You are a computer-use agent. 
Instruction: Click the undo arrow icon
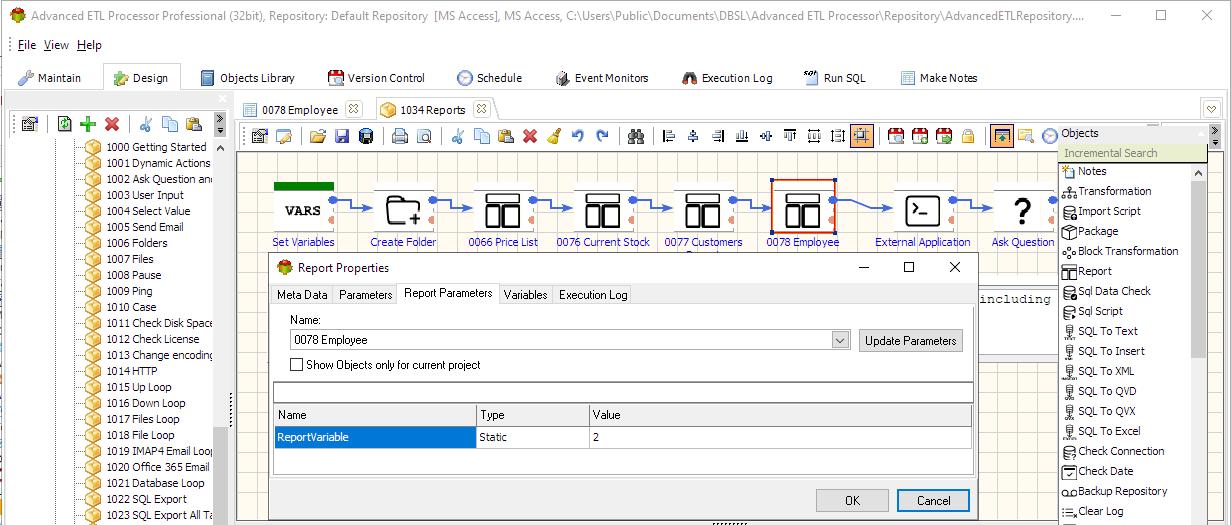click(577, 137)
